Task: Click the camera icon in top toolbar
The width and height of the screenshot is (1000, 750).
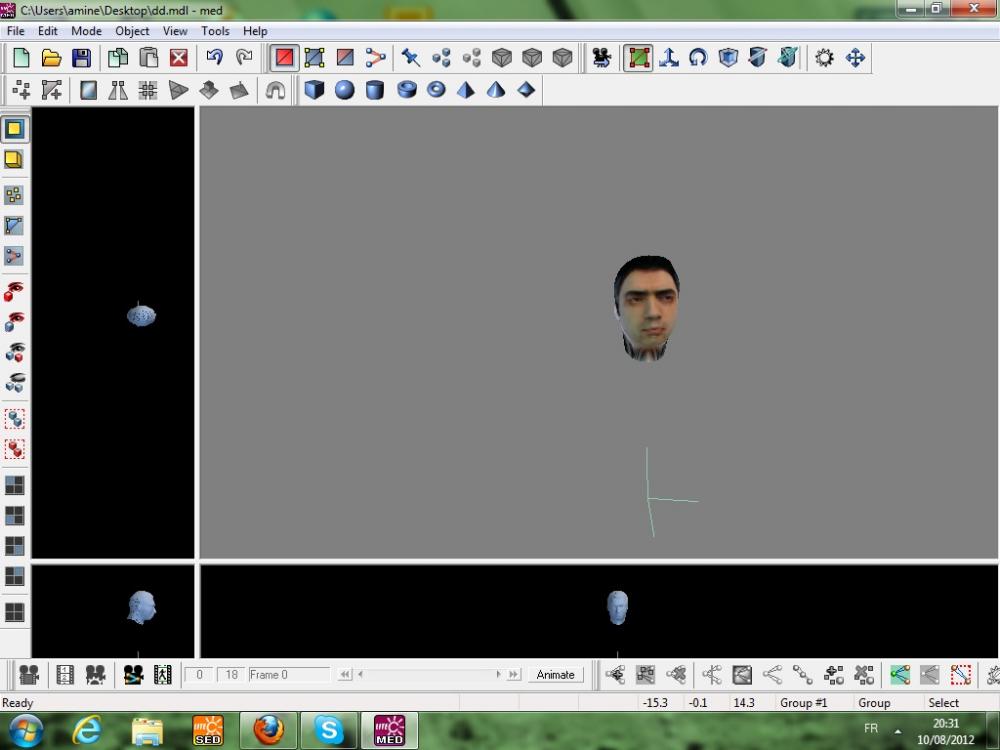Action: pos(601,58)
